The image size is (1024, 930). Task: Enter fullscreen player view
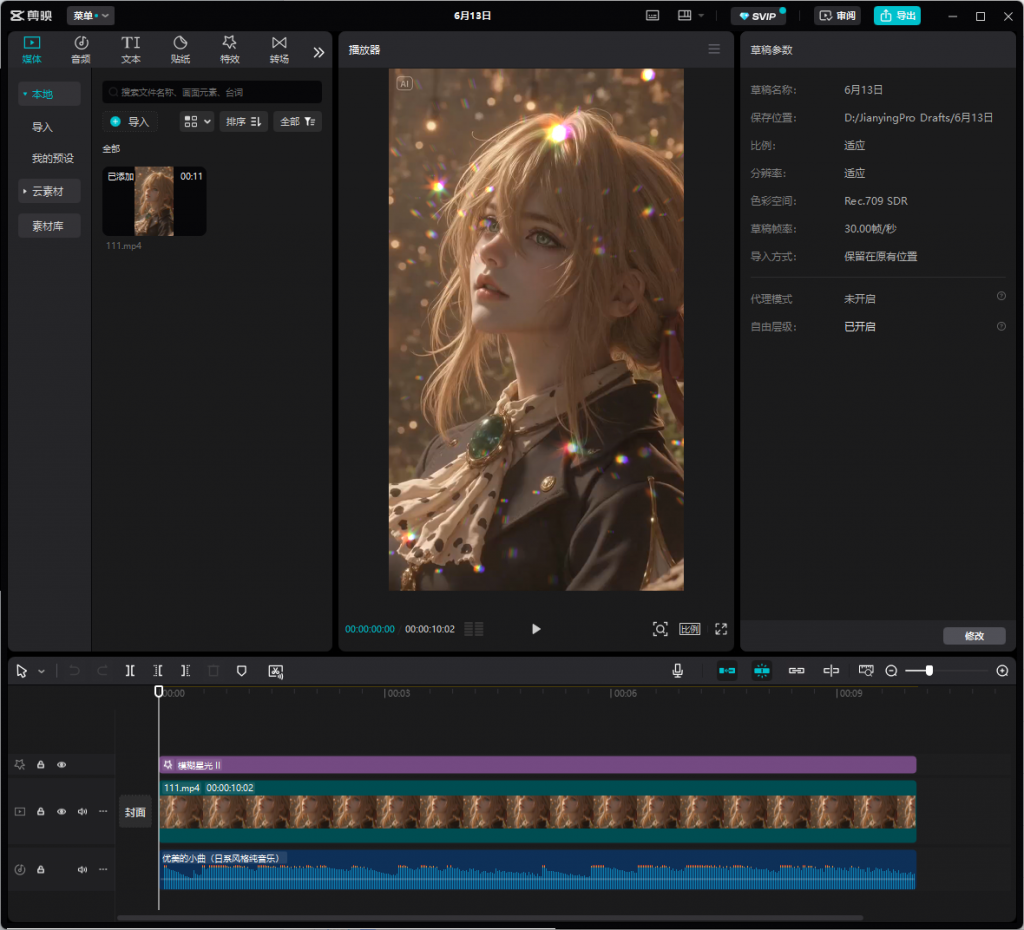[721, 629]
